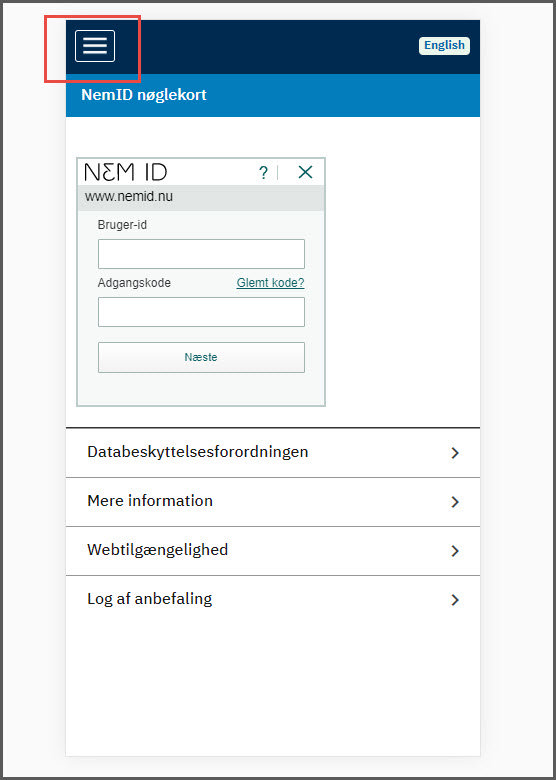556x780 pixels.
Task: Switch language with the English button
Action: 444,45
